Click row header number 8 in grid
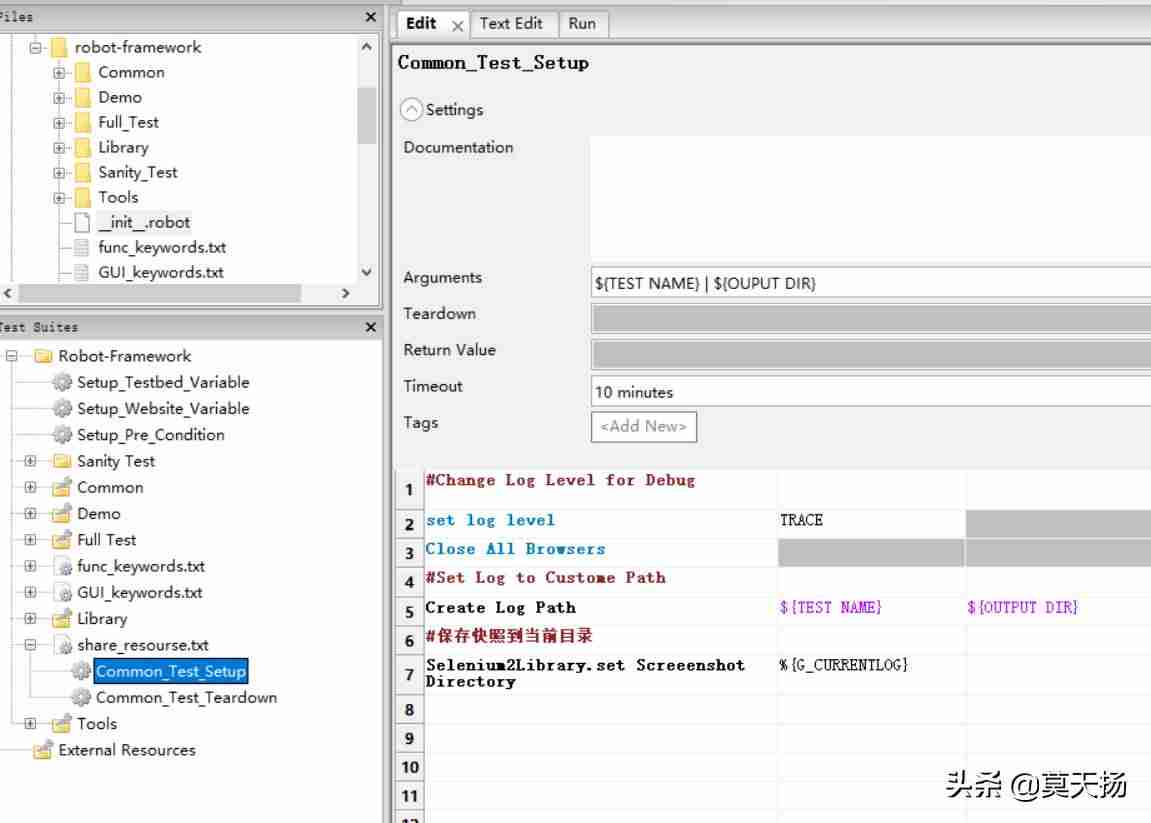The height and width of the screenshot is (823, 1151). [x=410, y=710]
